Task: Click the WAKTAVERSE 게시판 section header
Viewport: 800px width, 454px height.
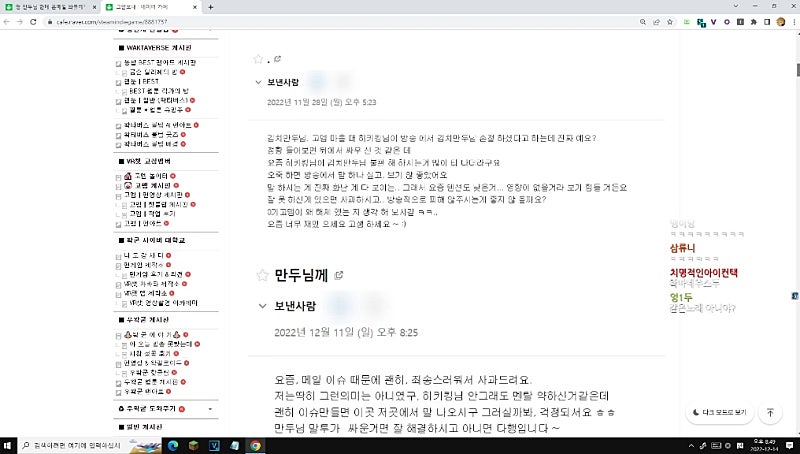Action: [x=159, y=48]
